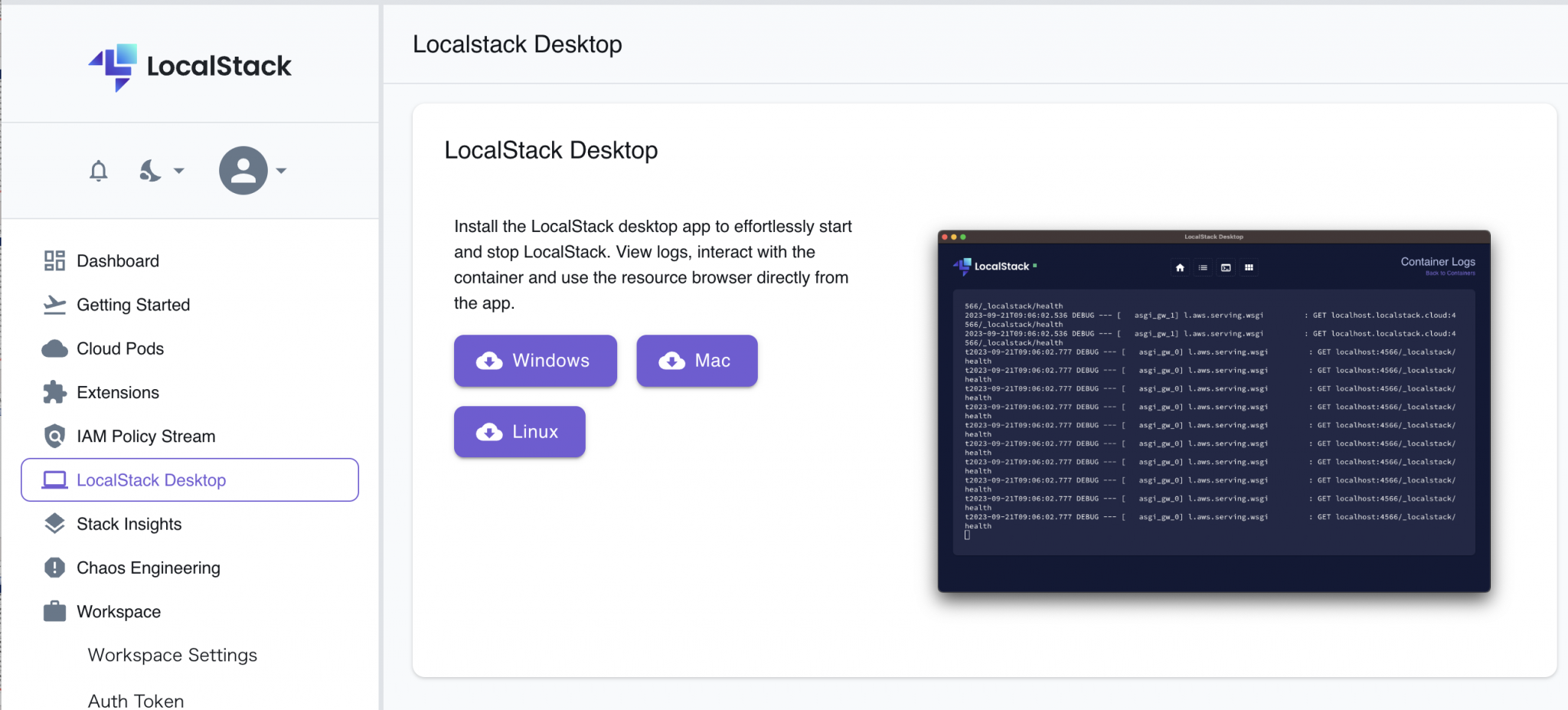The width and height of the screenshot is (1568, 710).
Task: Select Auth Token in the sidebar
Action: 135,699
